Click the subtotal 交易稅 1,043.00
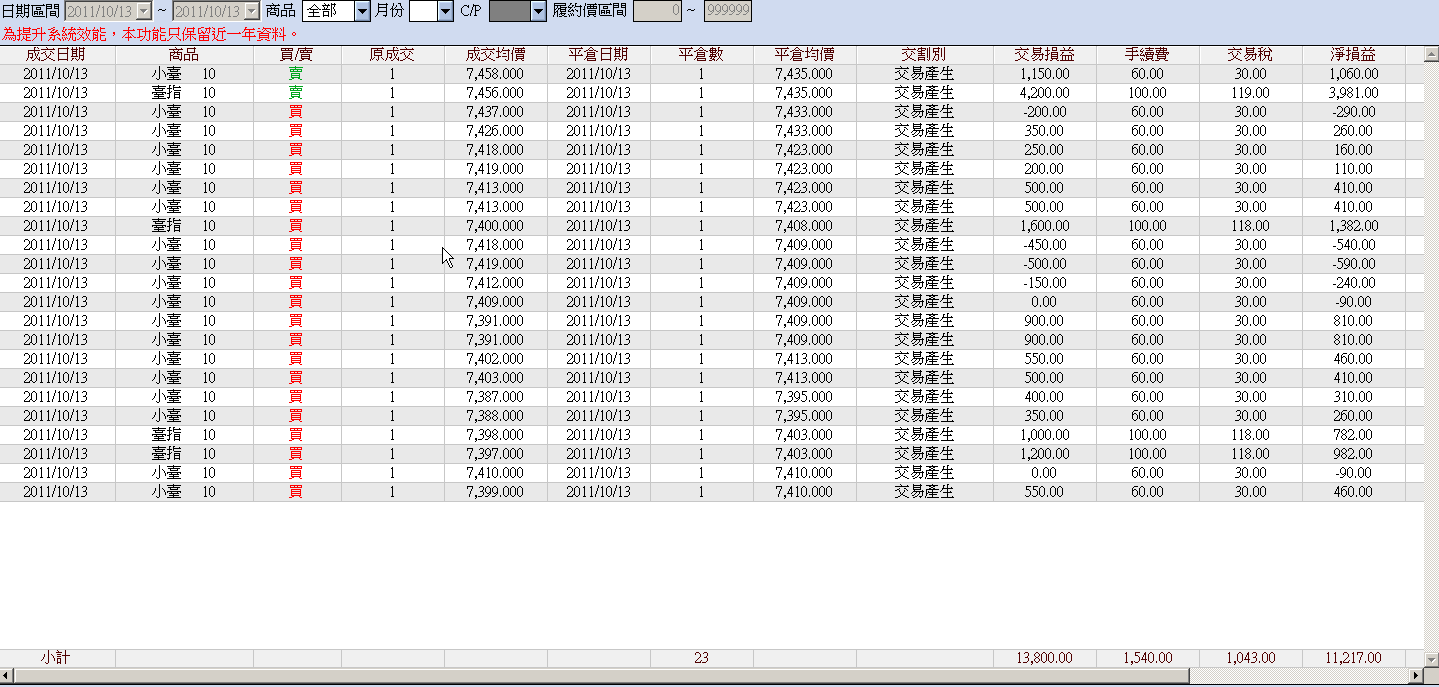This screenshot has height=687, width=1439. (x=1250, y=658)
